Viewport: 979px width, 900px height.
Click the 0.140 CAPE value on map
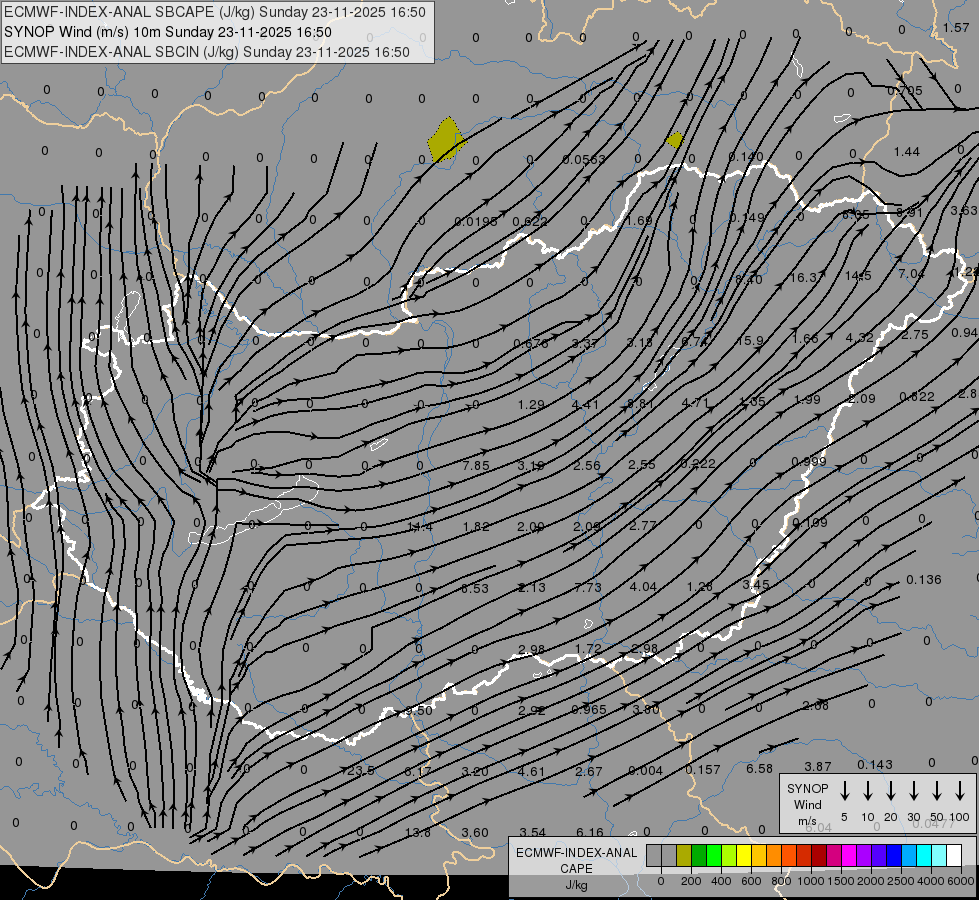tap(746, 156)
